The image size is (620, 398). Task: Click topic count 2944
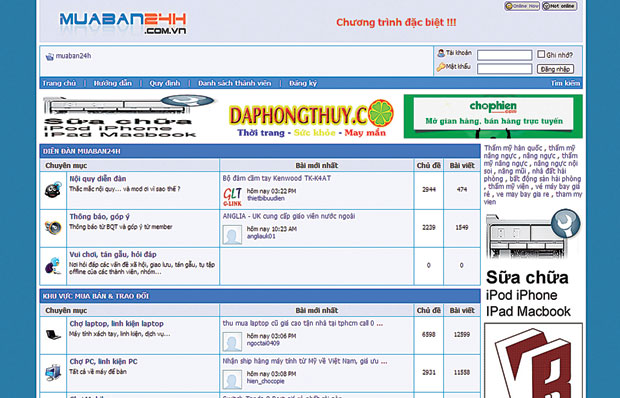429,190
